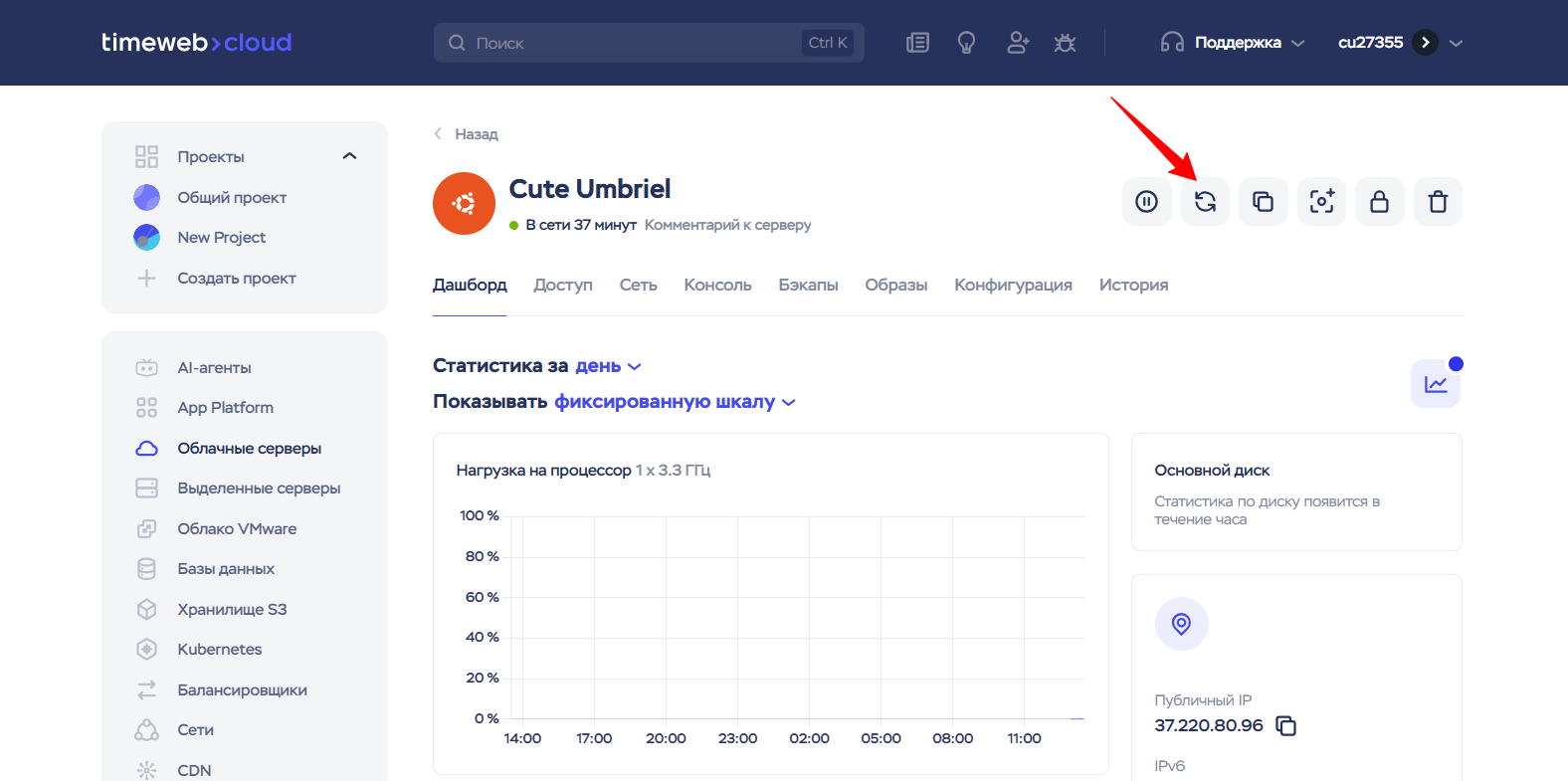
Task: Expand the Поддержка support menu
Action: (1233, 43)
